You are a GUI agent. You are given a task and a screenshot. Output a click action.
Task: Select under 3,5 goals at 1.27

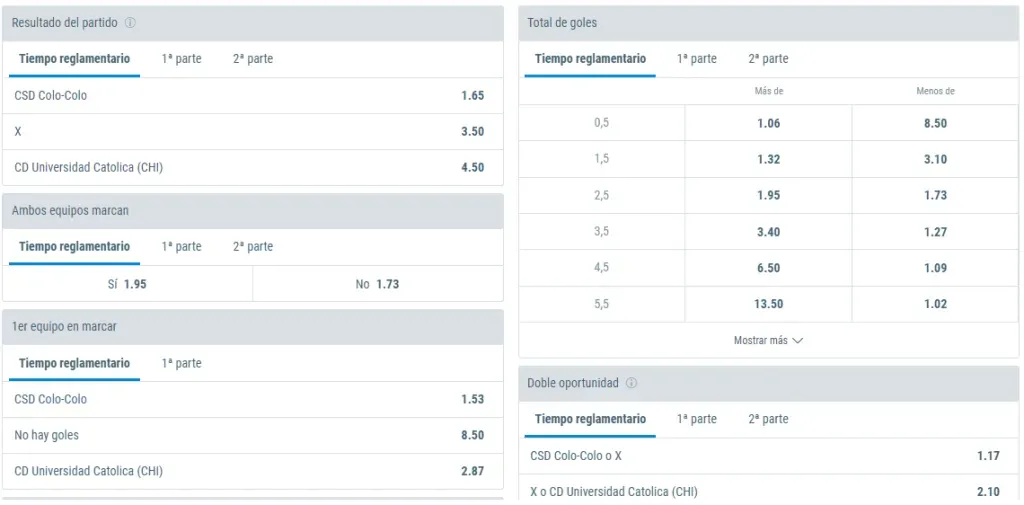(935, 231)
